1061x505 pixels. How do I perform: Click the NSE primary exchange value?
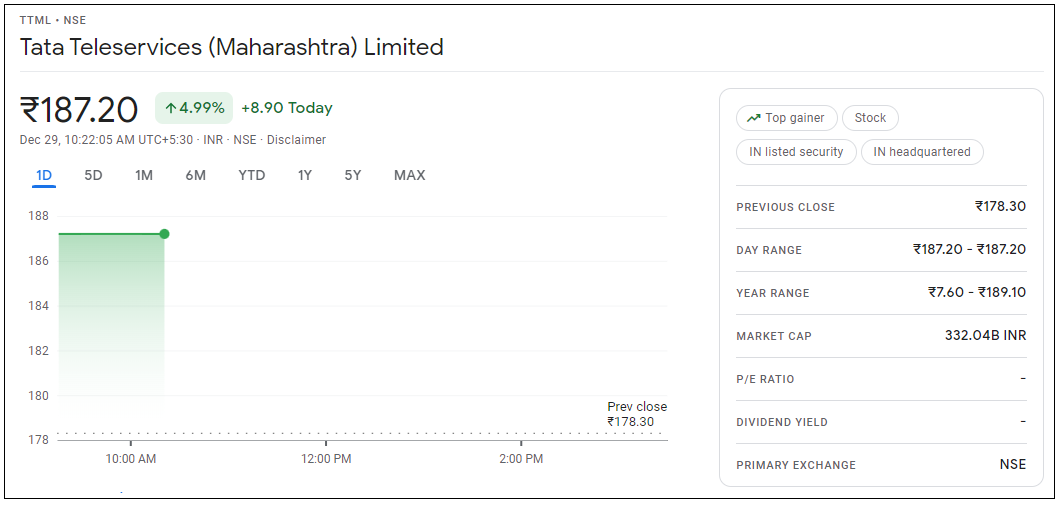tap(1013, 464)
